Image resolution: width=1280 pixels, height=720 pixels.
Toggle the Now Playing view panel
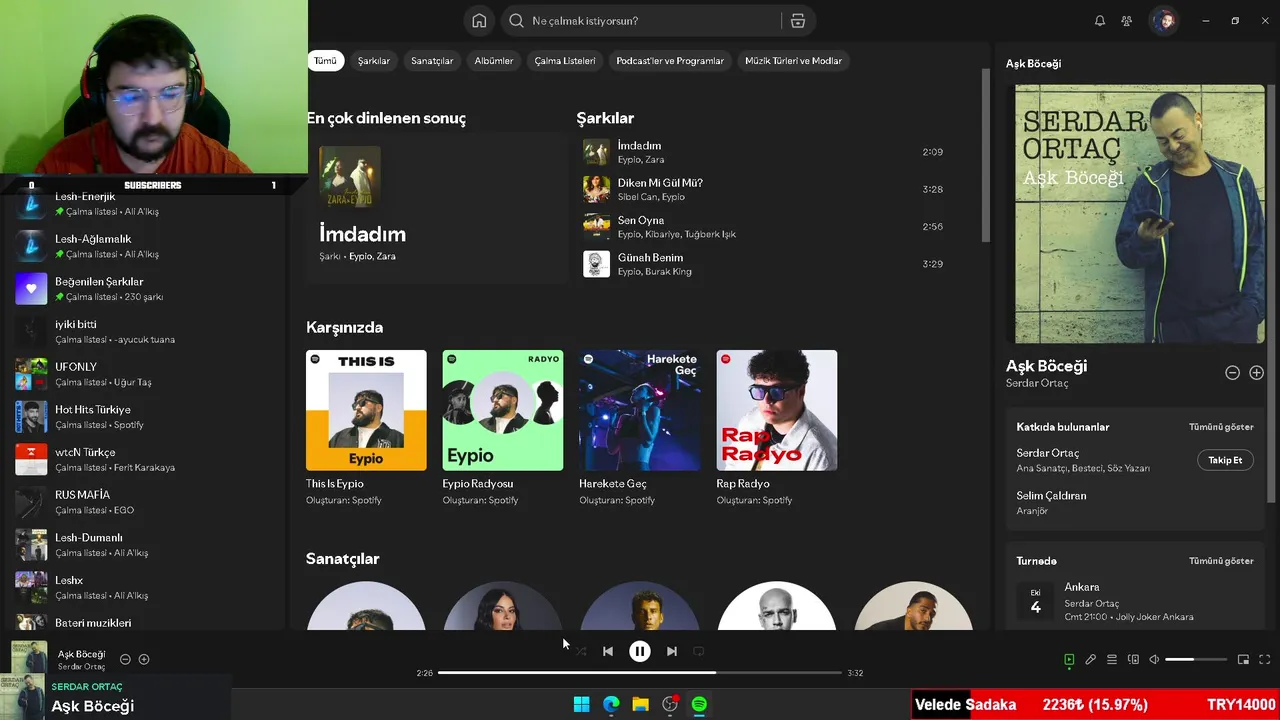(x=1069, y=660)
